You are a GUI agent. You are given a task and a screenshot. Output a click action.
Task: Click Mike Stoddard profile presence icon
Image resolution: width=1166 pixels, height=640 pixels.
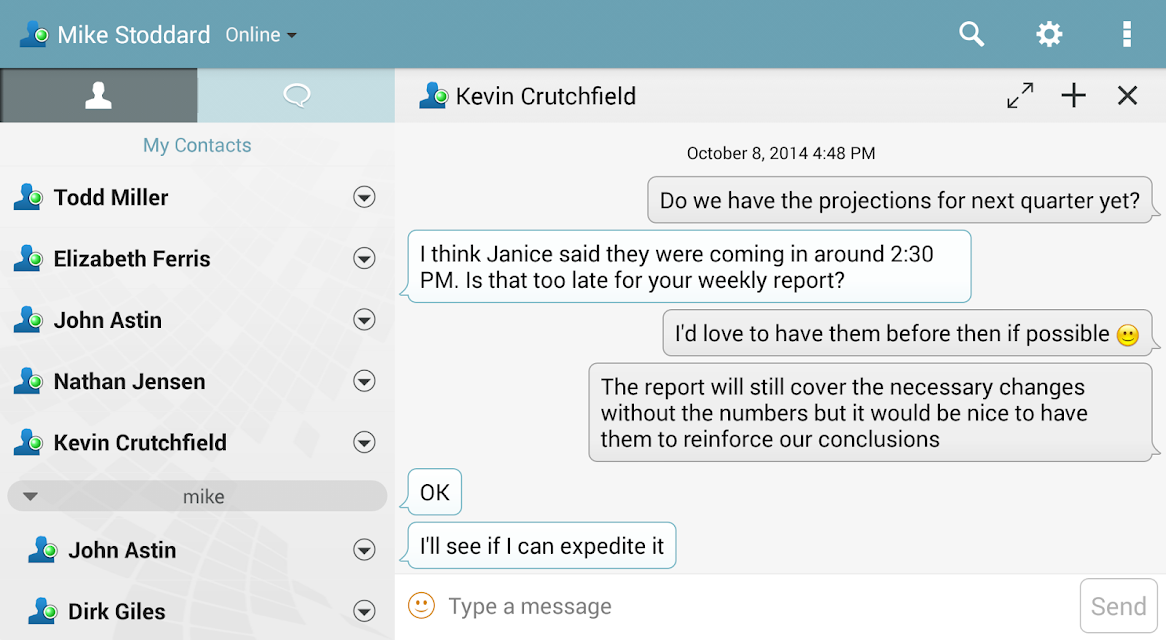coord(34,34)
